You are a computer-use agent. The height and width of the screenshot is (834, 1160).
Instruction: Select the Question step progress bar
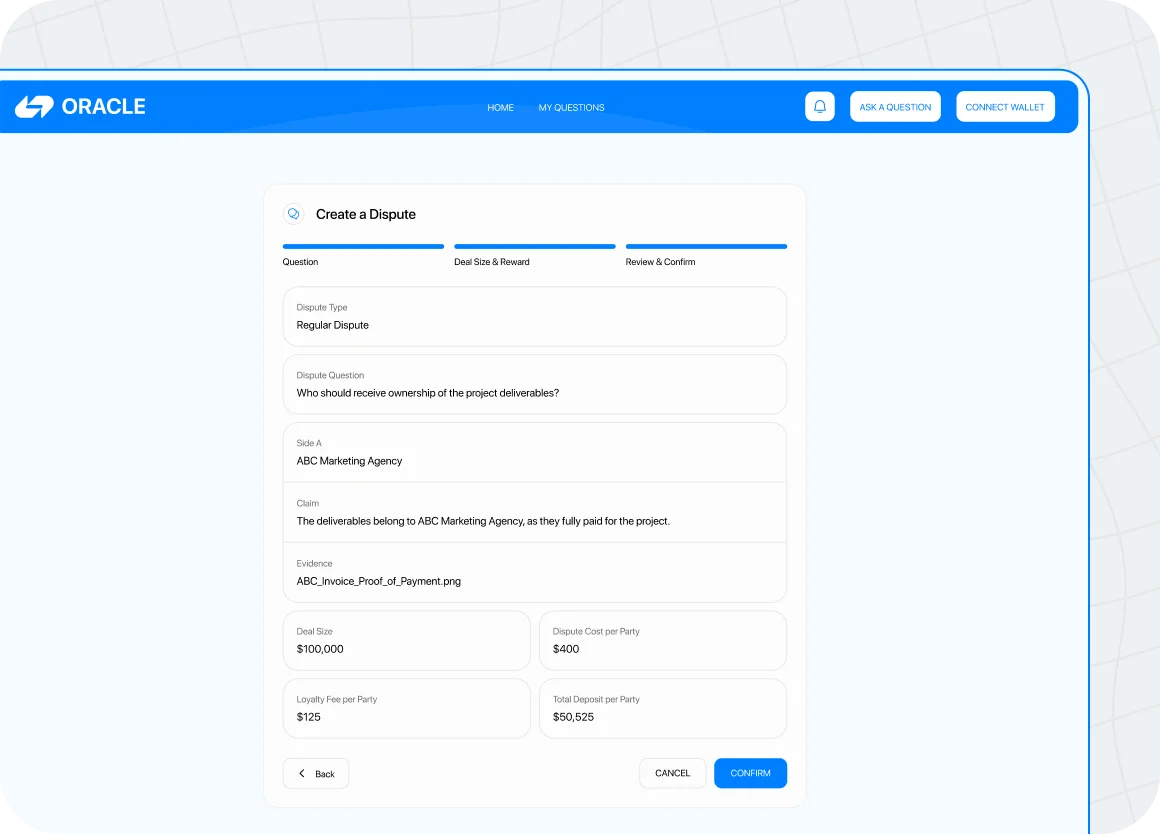(x=363, y=246)
